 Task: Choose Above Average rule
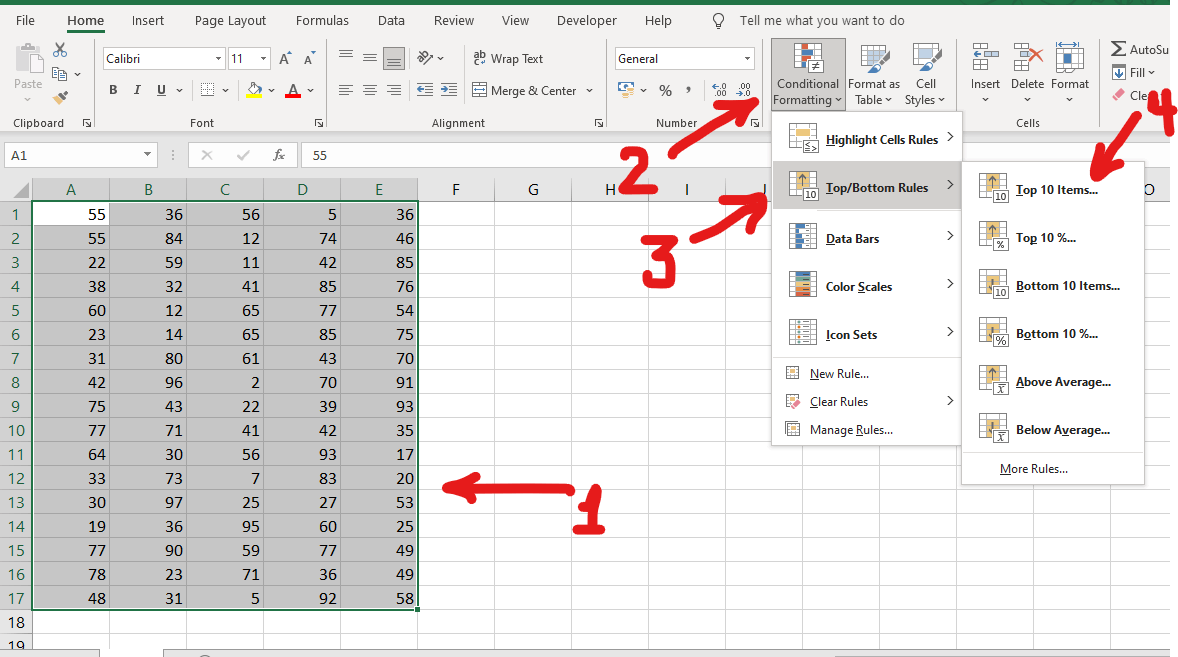[1053, 381]
